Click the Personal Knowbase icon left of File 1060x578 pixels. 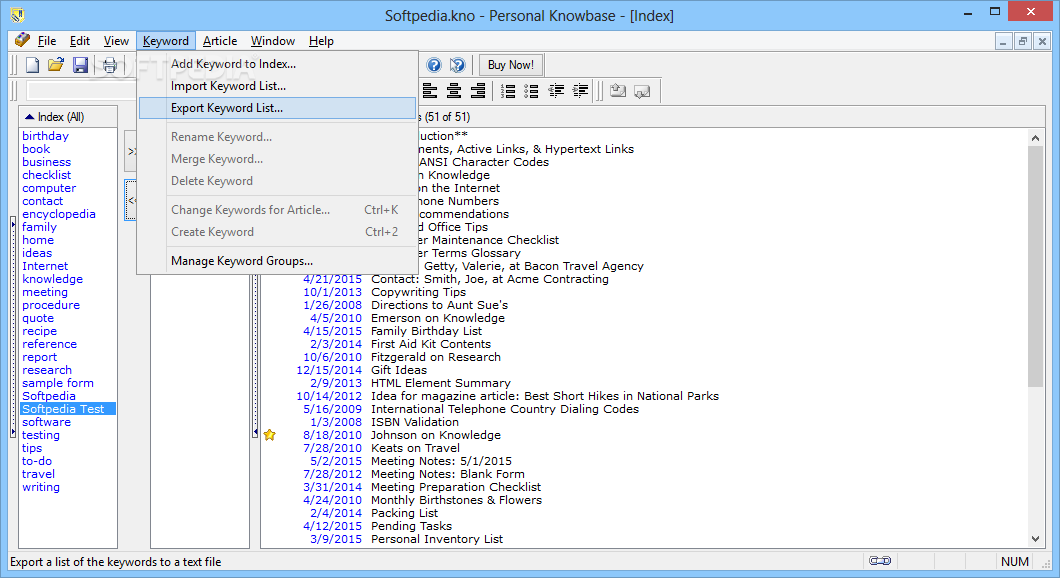point(22,40)
